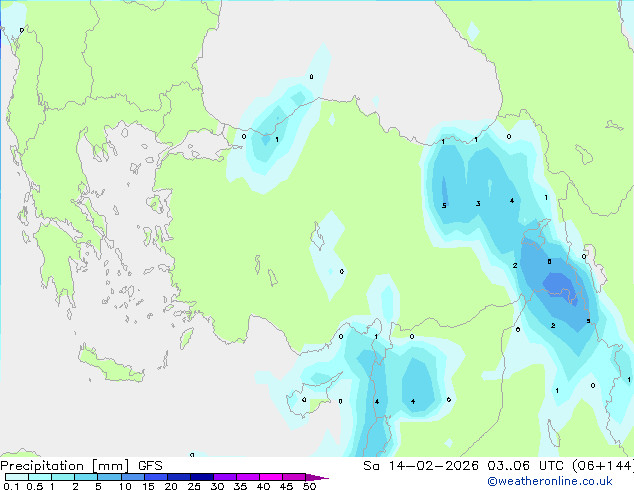Click the "40" legend value

pos(263,486)
